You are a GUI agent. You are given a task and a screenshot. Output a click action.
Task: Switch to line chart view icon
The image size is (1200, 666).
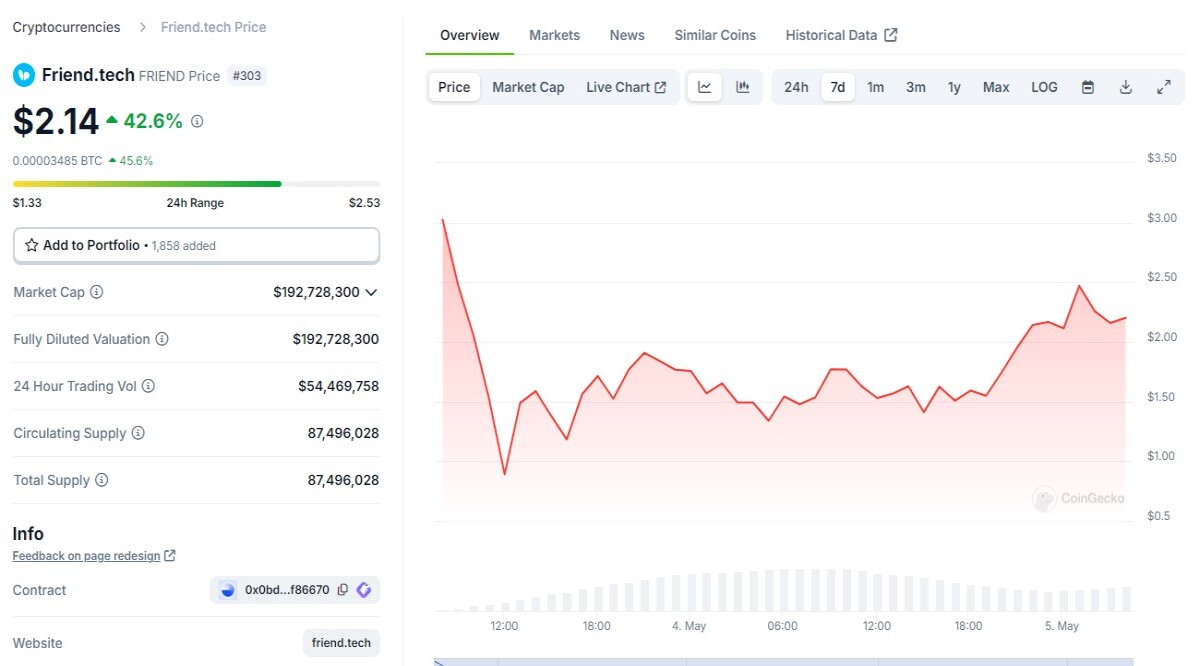pos(704,87)
